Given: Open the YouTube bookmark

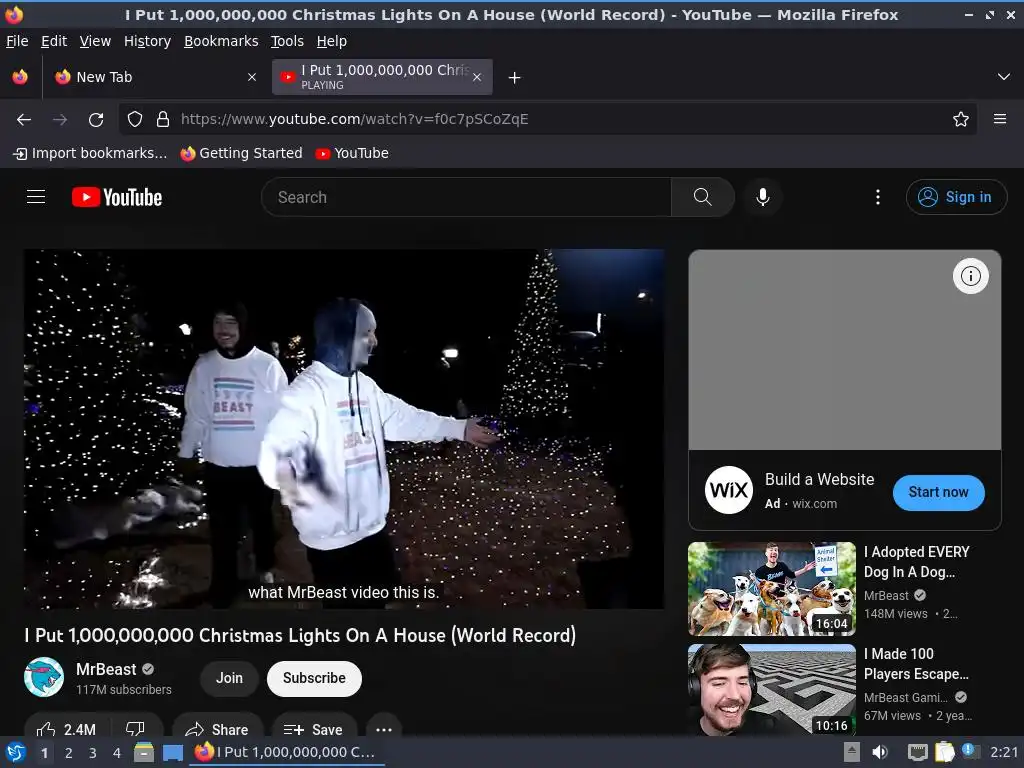Looking at the screenshot, I should (x=352, y=153).
